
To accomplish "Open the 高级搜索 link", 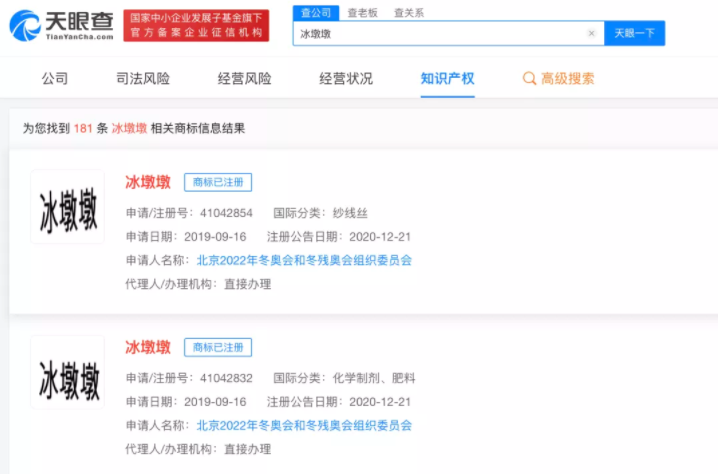I will pyautogui.click(x=567, y=78).
